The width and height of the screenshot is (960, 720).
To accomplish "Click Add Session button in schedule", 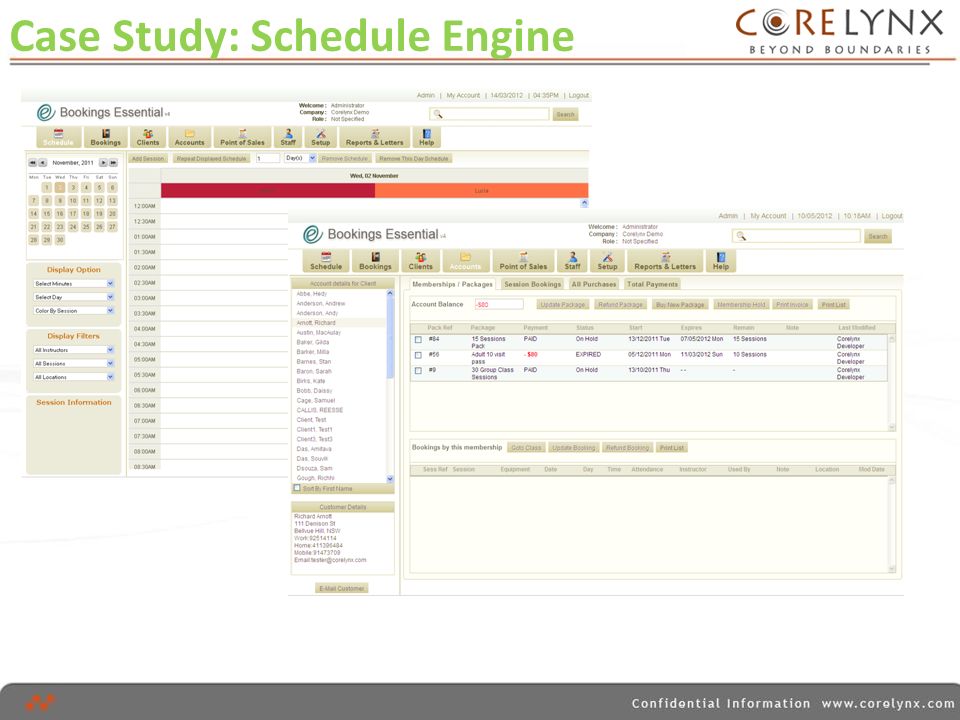I will [x=148, y=159].
